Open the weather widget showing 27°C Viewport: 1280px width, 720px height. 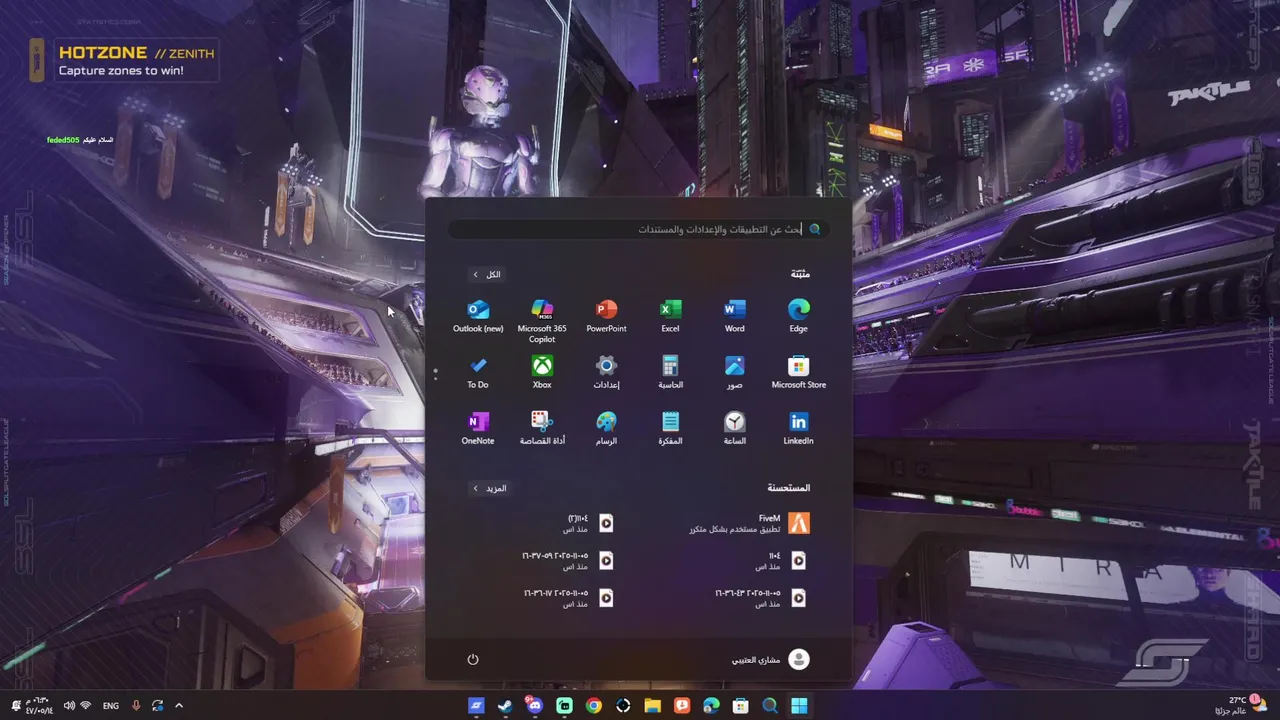point(1240,705)
